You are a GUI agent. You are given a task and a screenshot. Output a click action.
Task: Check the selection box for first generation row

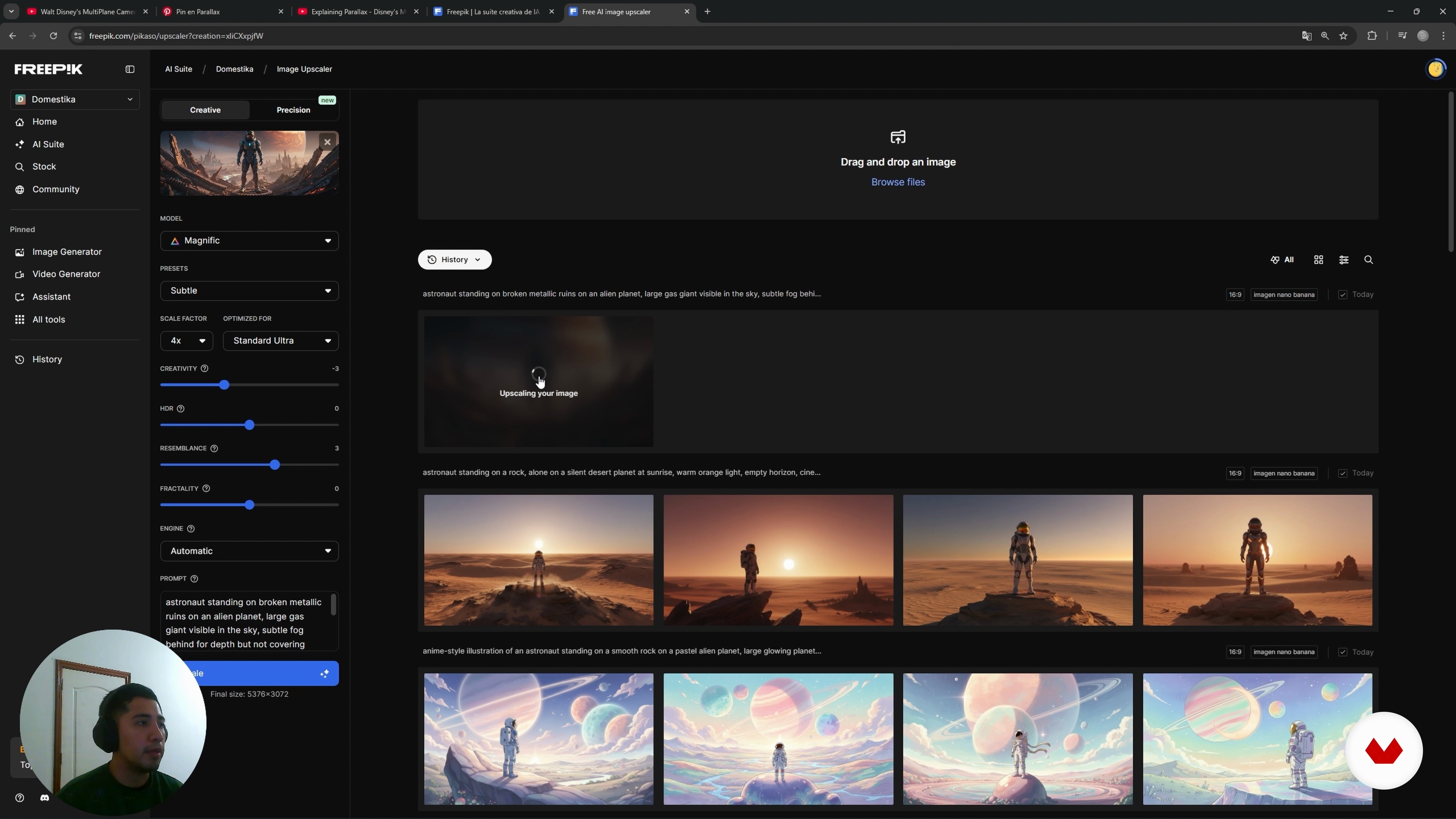1342,295
